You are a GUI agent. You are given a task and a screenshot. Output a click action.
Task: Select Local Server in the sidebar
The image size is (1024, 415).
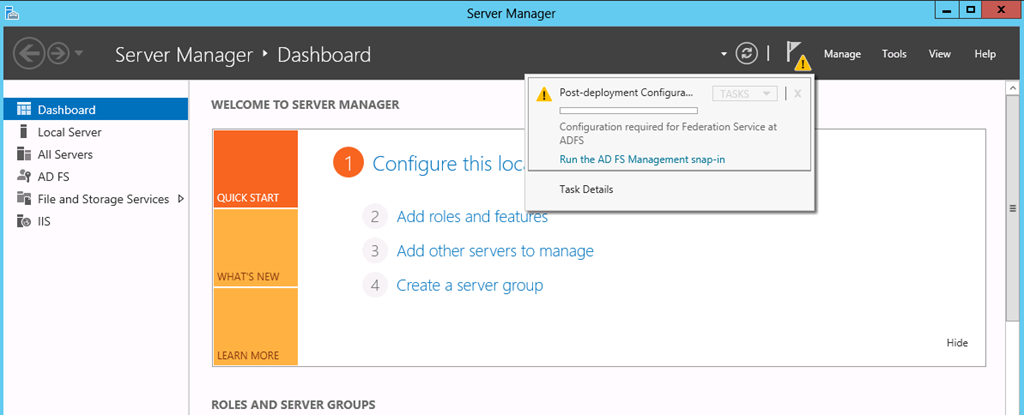point(95,132)
